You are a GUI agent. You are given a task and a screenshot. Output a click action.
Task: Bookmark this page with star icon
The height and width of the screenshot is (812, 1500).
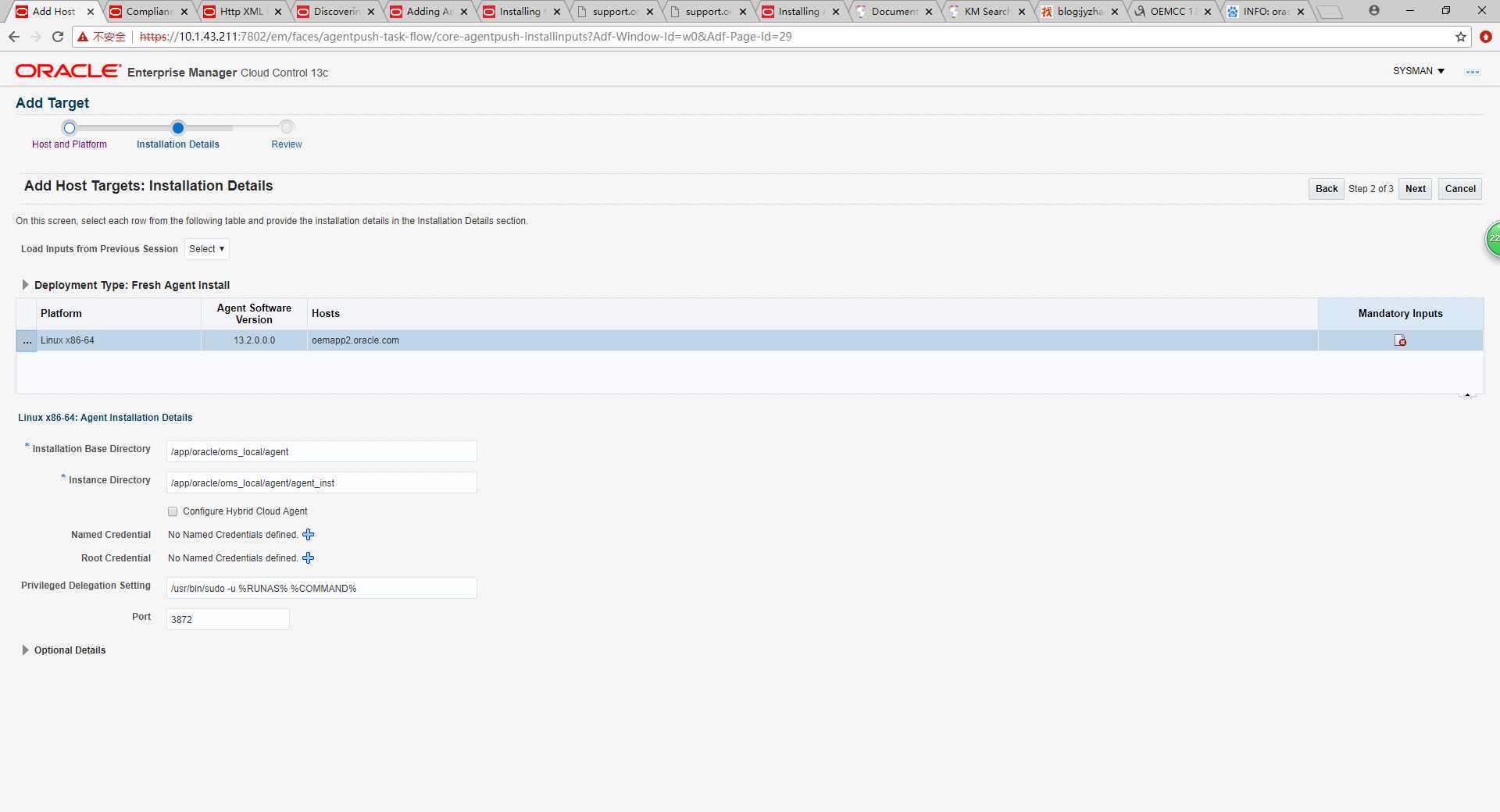[1461, 37]
